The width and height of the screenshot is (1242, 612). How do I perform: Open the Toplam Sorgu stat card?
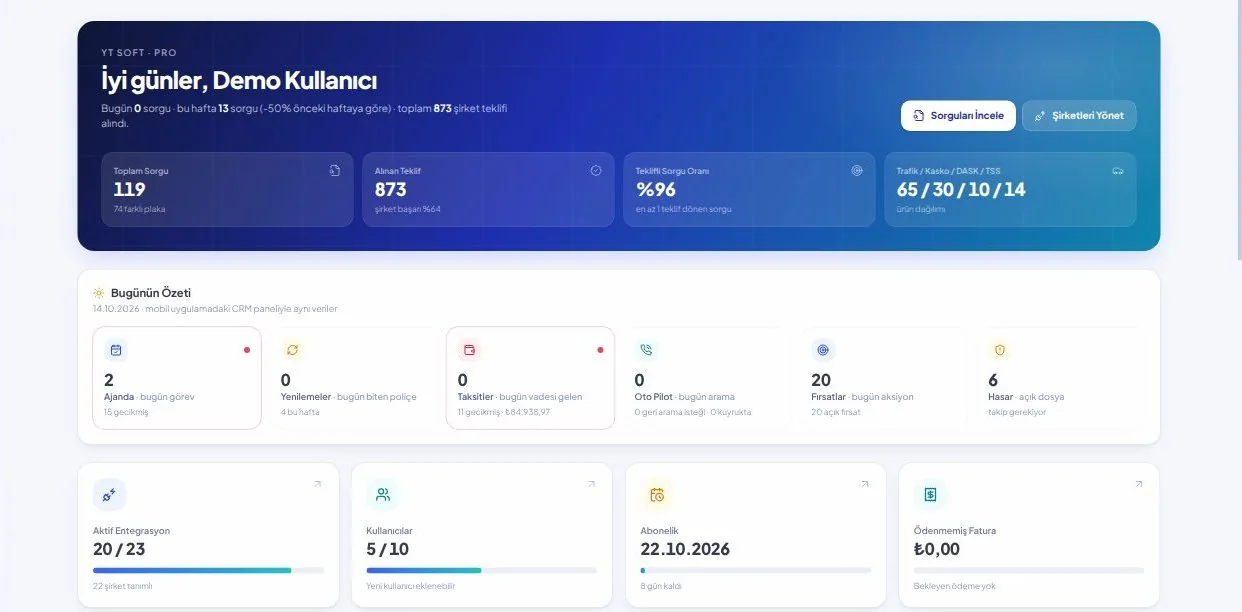pos(227,189)
